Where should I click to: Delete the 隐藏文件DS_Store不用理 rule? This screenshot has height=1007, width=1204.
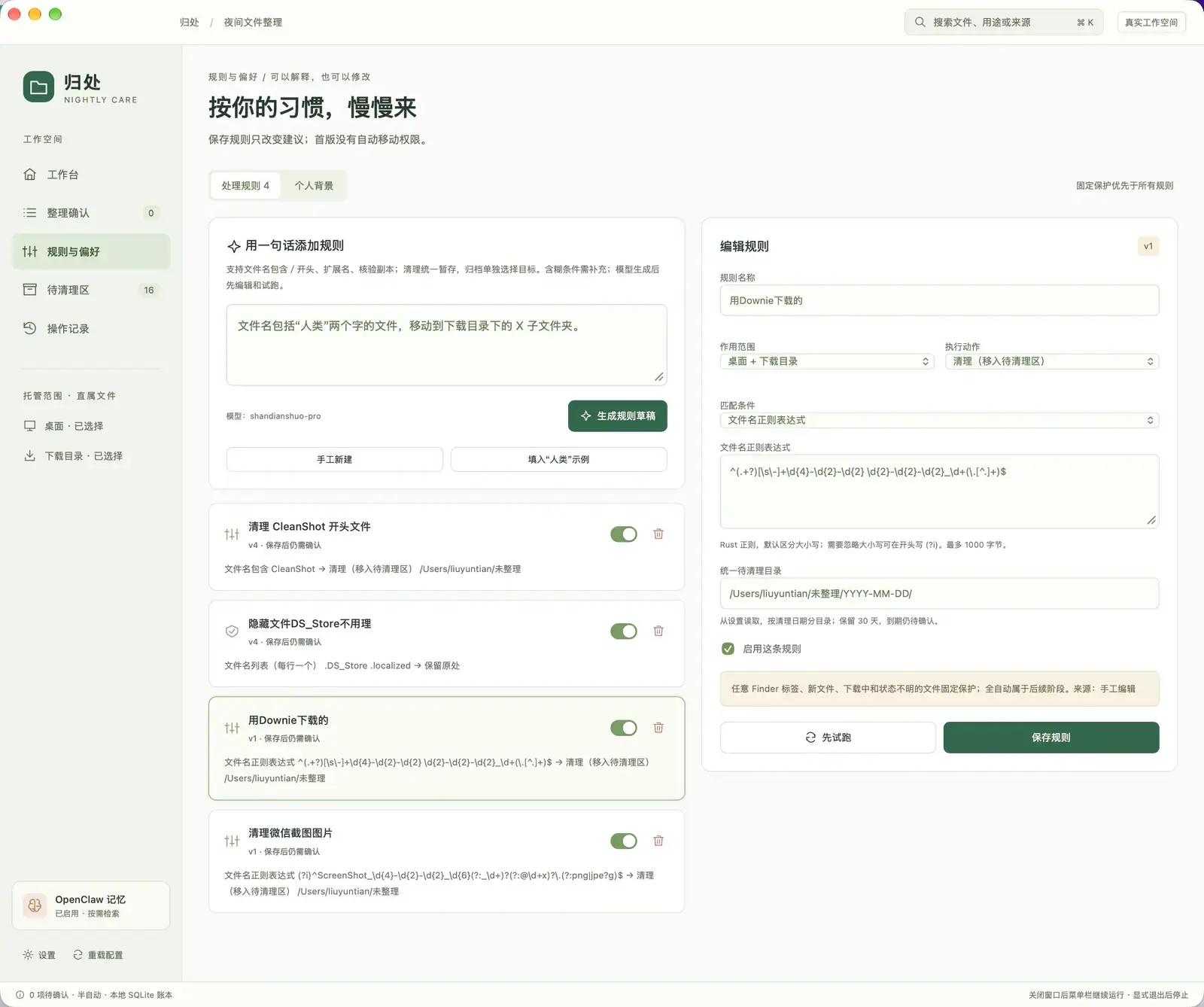tap(658, 631)
